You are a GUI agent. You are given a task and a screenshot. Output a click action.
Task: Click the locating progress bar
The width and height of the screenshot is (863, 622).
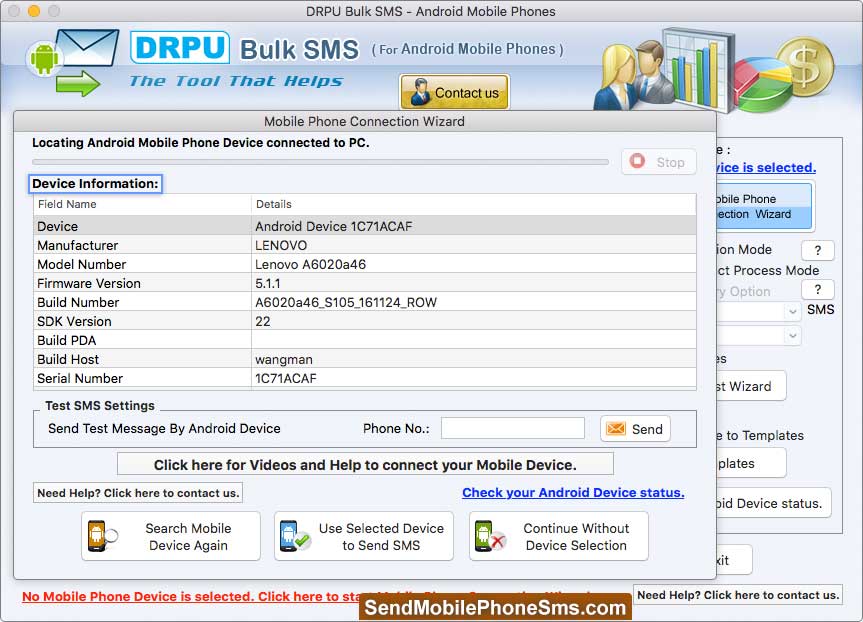click(320, 162)
